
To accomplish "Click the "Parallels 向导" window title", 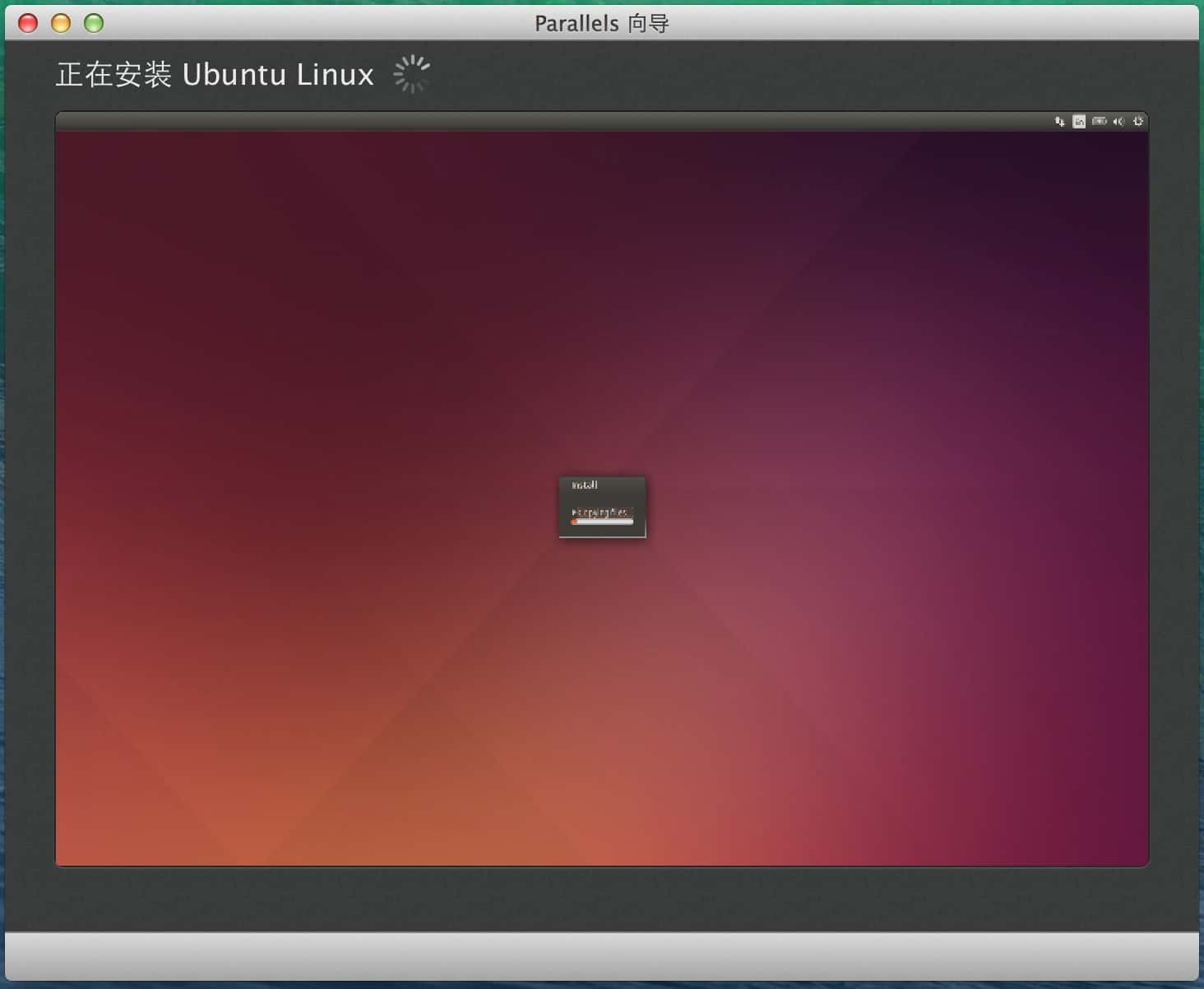I will [602, 23].
